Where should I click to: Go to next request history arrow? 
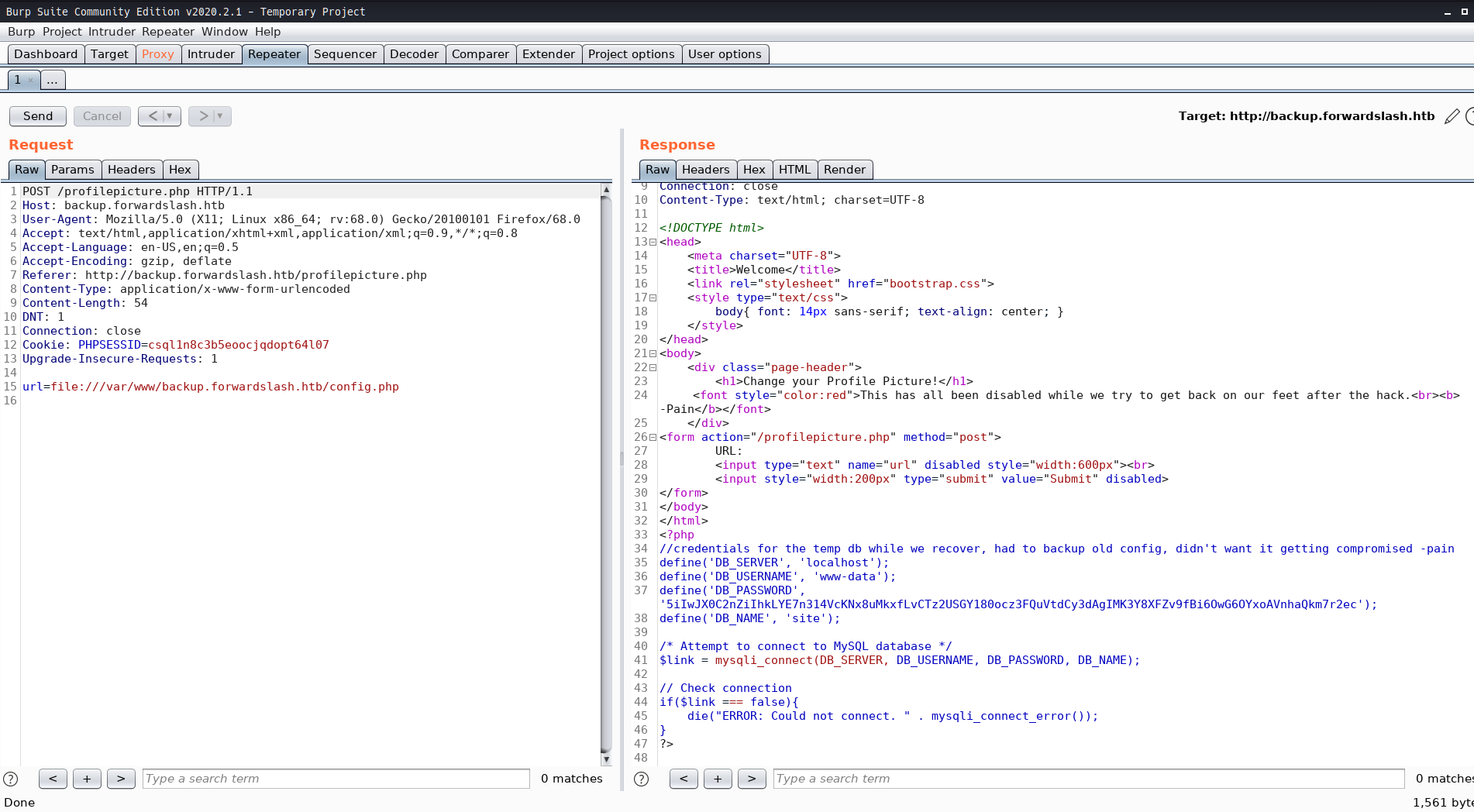(x=202, y=116)
